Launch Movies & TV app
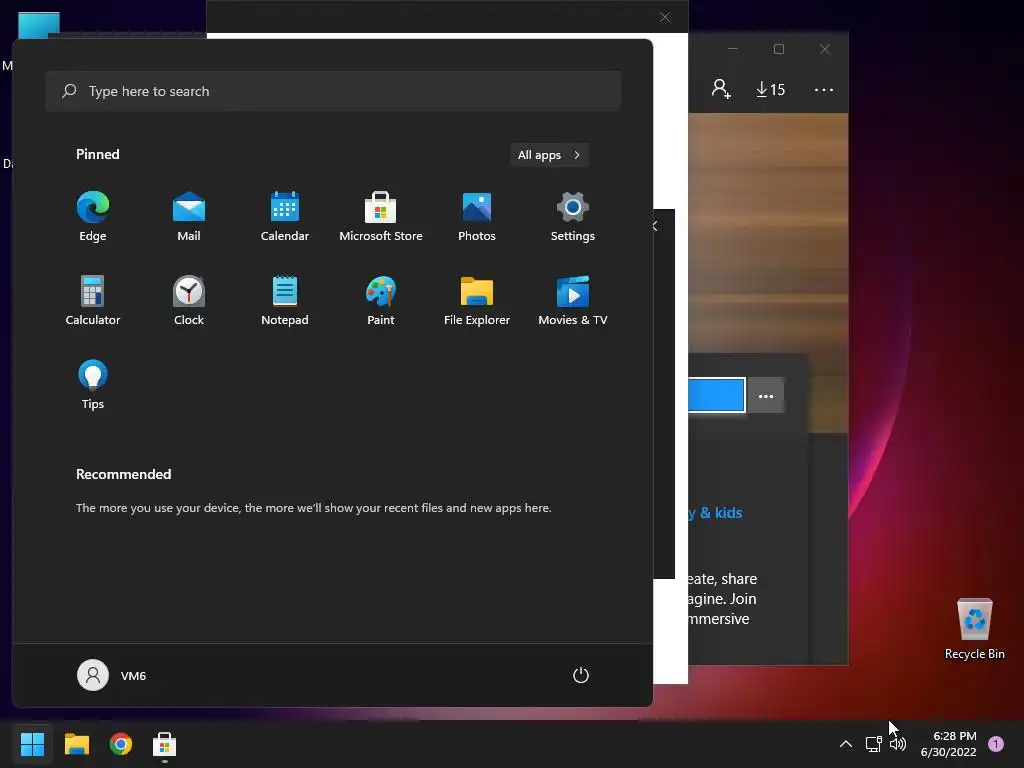 [573, 301]
